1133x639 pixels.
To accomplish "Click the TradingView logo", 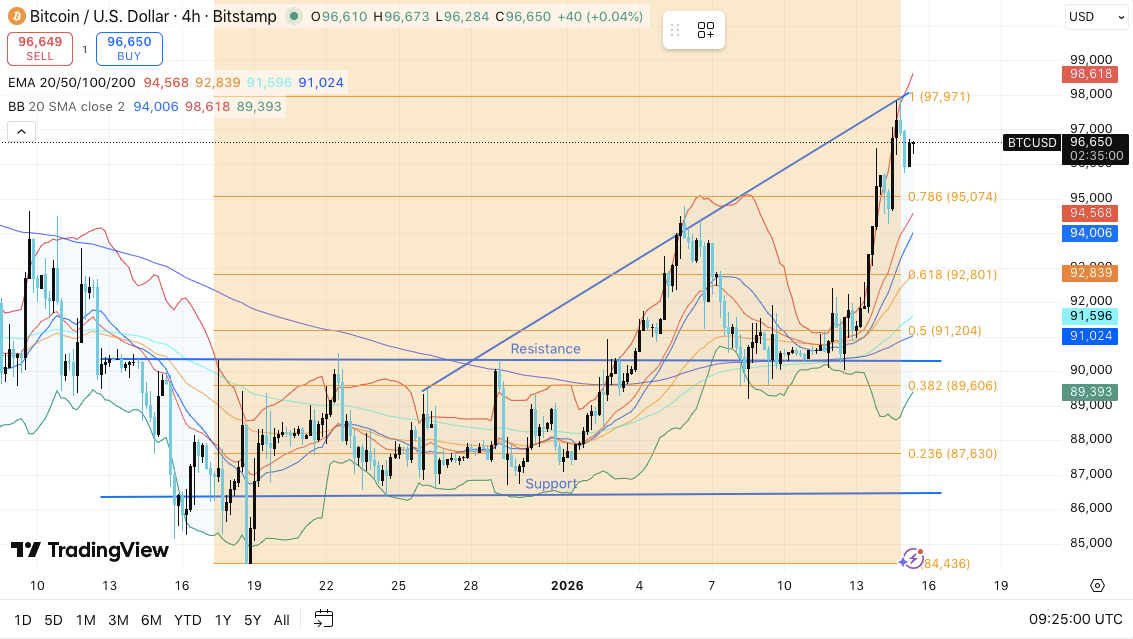I will click(x=90, y=550).
